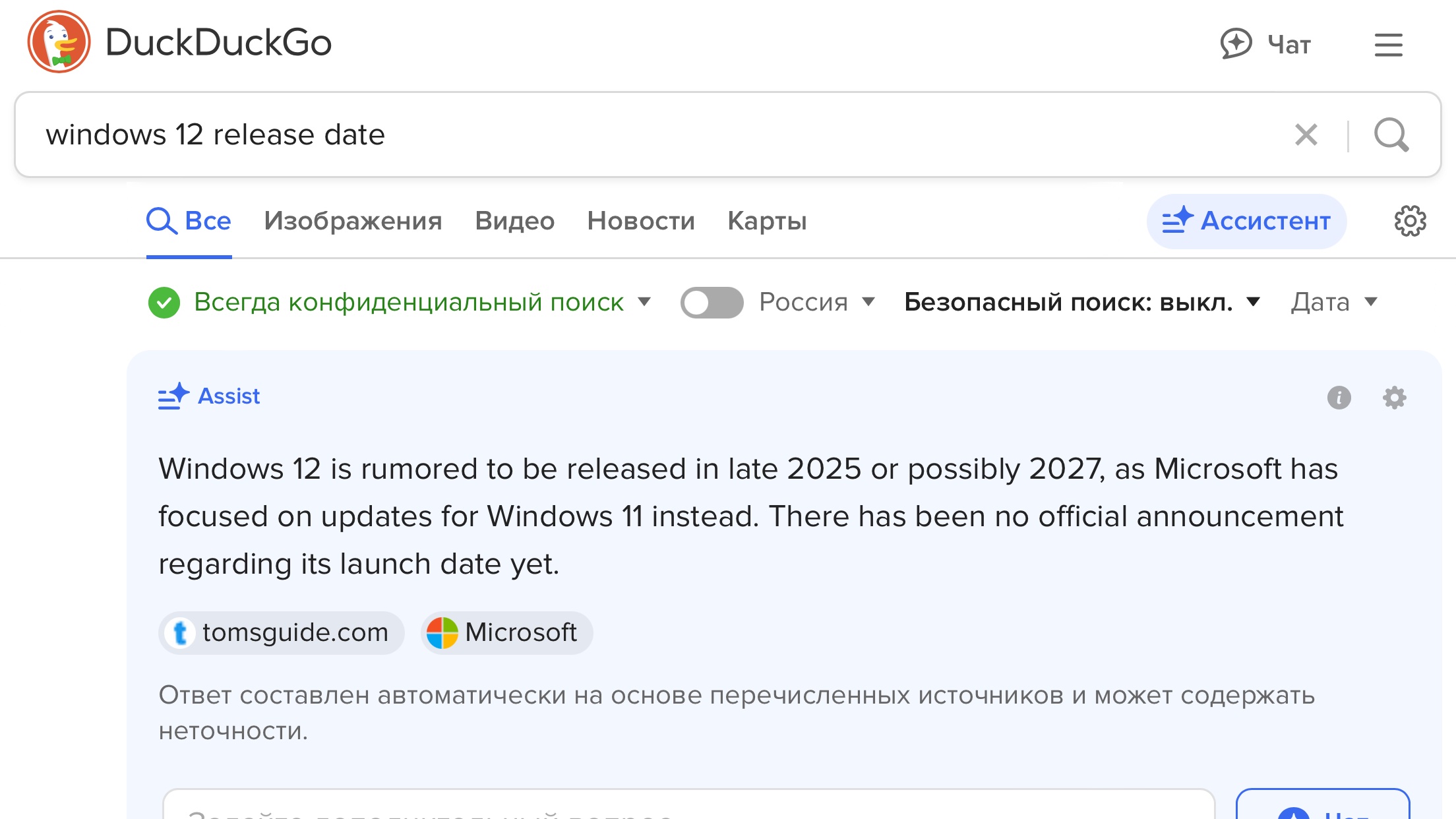Click the Assist info icon
Screen dimensions: 1456x819
pyautogui.click(x=1339, y=398)
